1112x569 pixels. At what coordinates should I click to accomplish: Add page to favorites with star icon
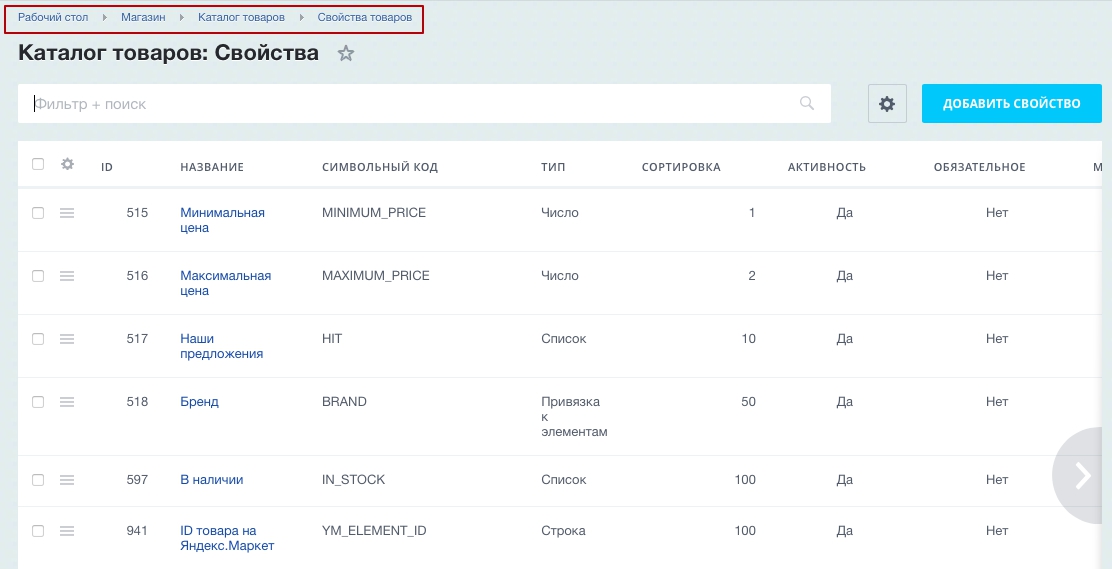[x=346, y=54]
